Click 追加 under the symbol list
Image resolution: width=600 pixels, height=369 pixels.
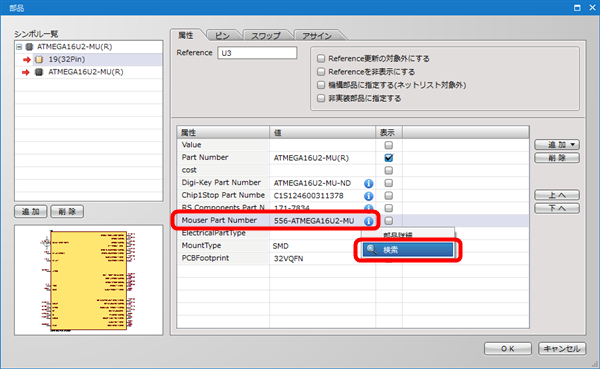31,211
